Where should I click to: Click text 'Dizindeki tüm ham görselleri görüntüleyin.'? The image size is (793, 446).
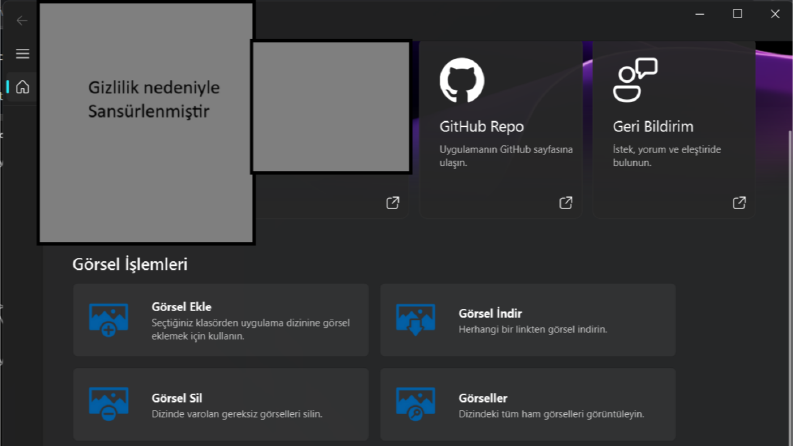point(551,414)
